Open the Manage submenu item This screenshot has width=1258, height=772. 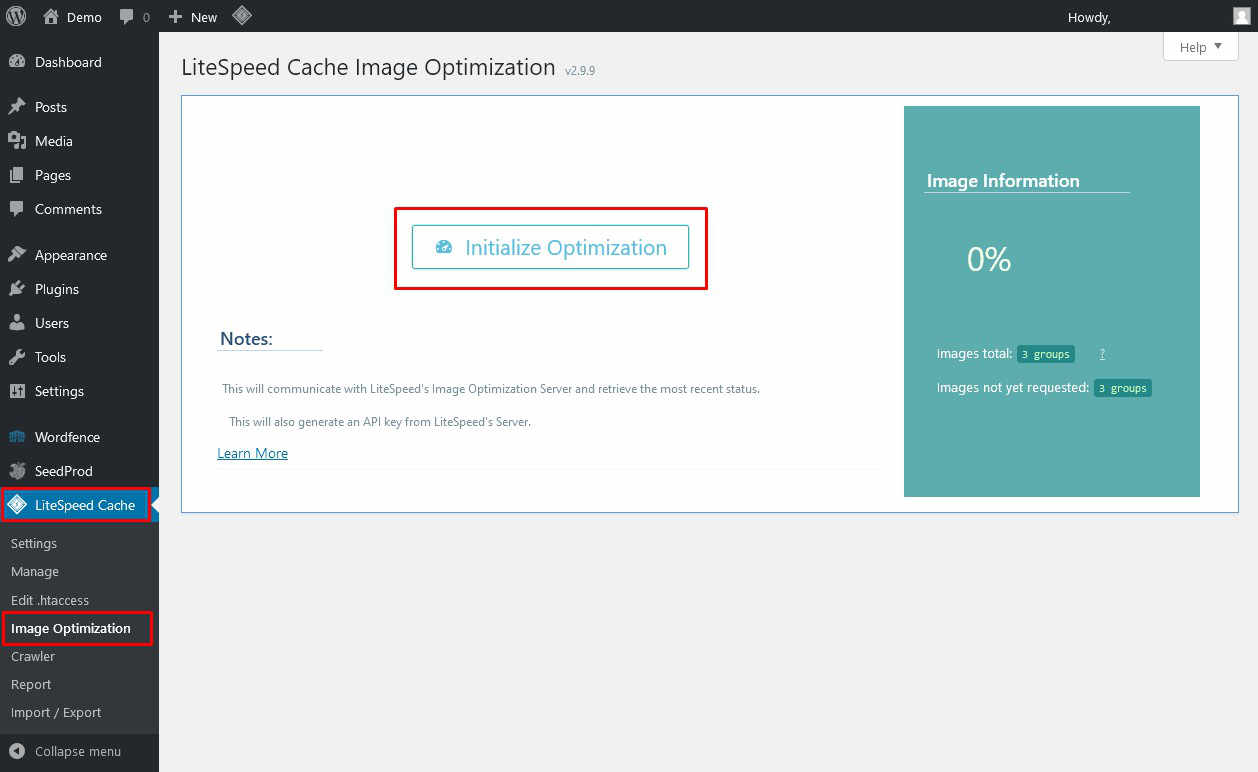(35, 571)
